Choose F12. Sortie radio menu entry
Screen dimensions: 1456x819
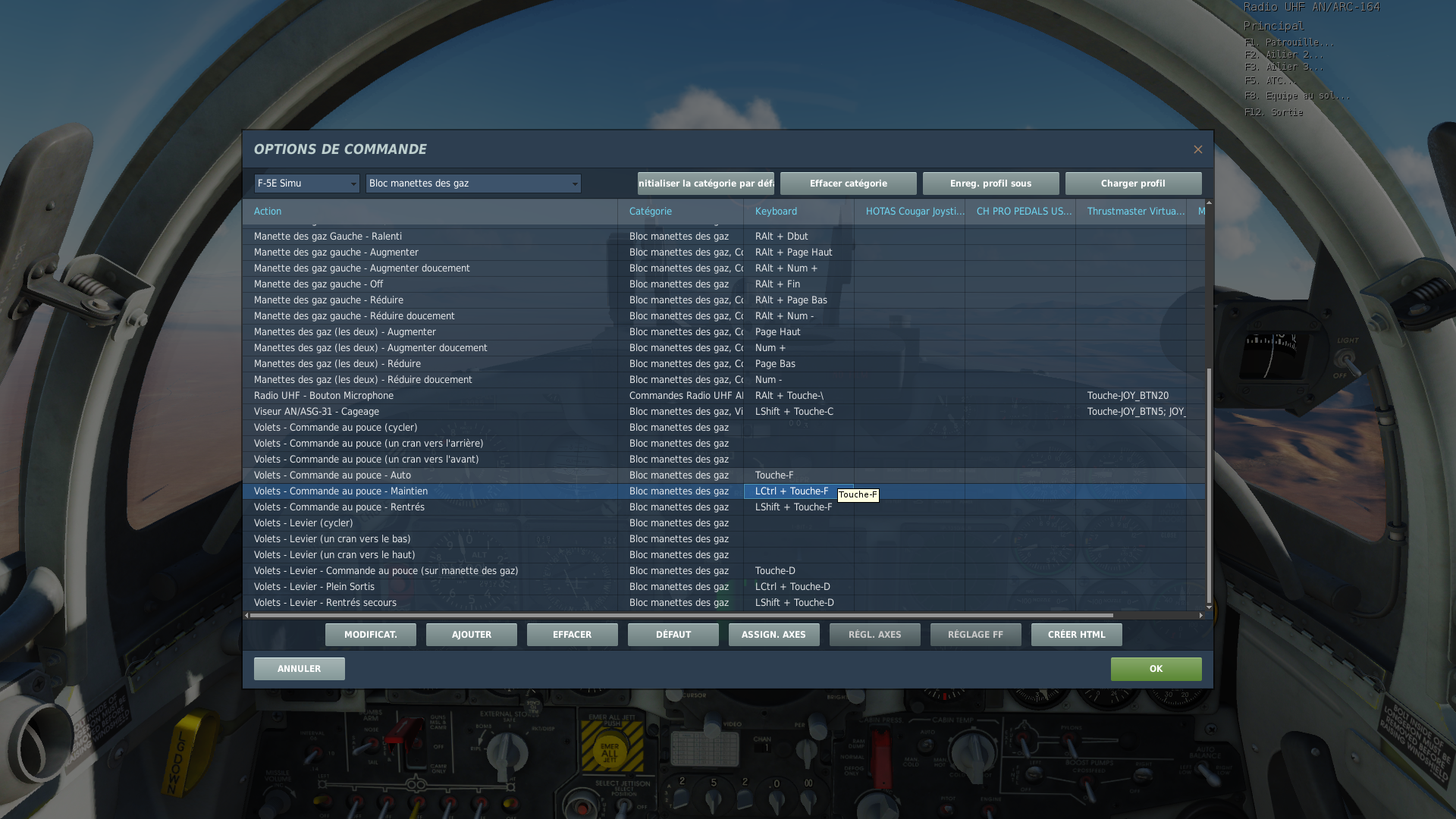click(x=1274, y=112)
